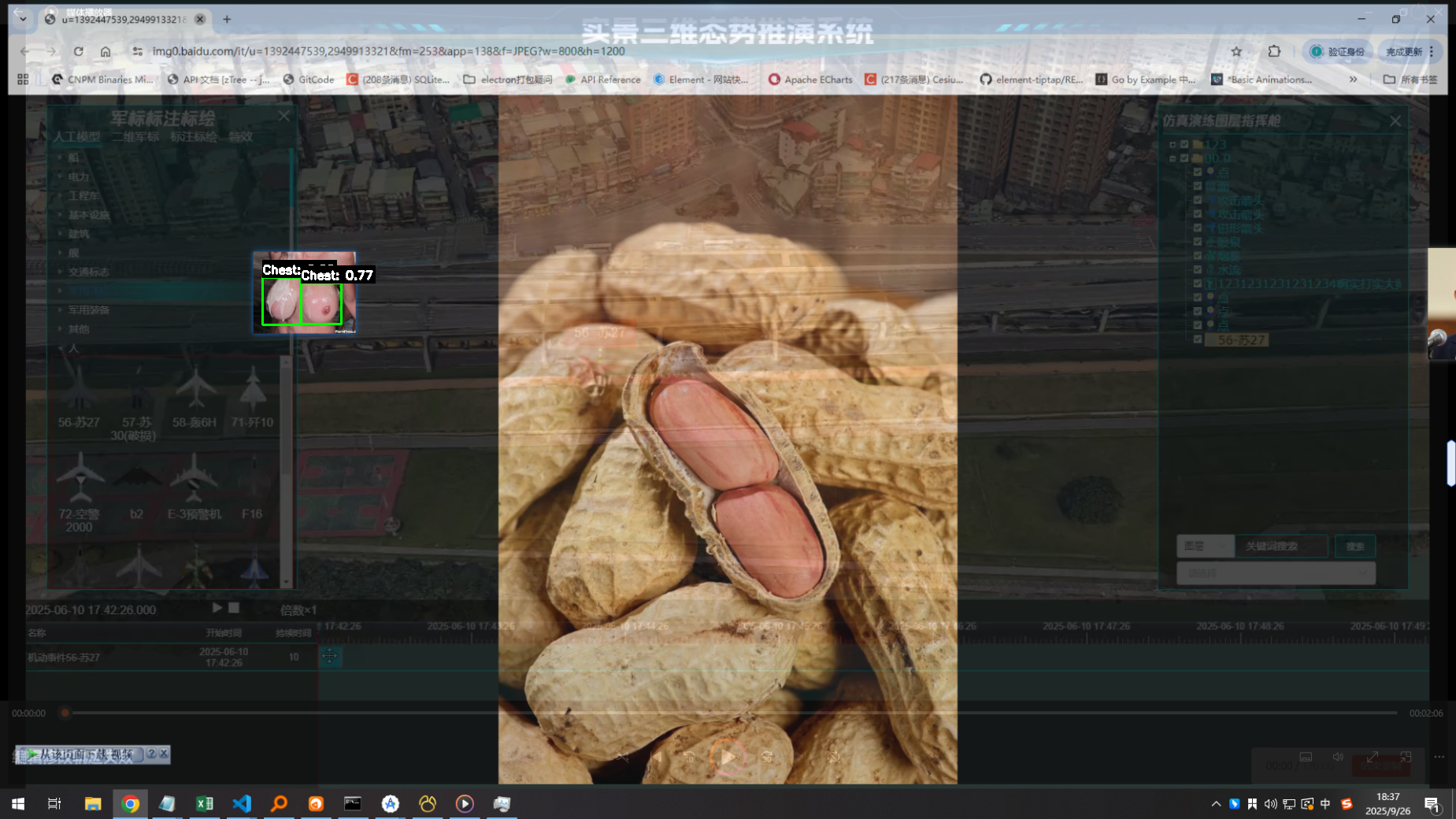1456x819 pixels.
Task: Switch to the 特效 tab
Action: pos(240,137)
